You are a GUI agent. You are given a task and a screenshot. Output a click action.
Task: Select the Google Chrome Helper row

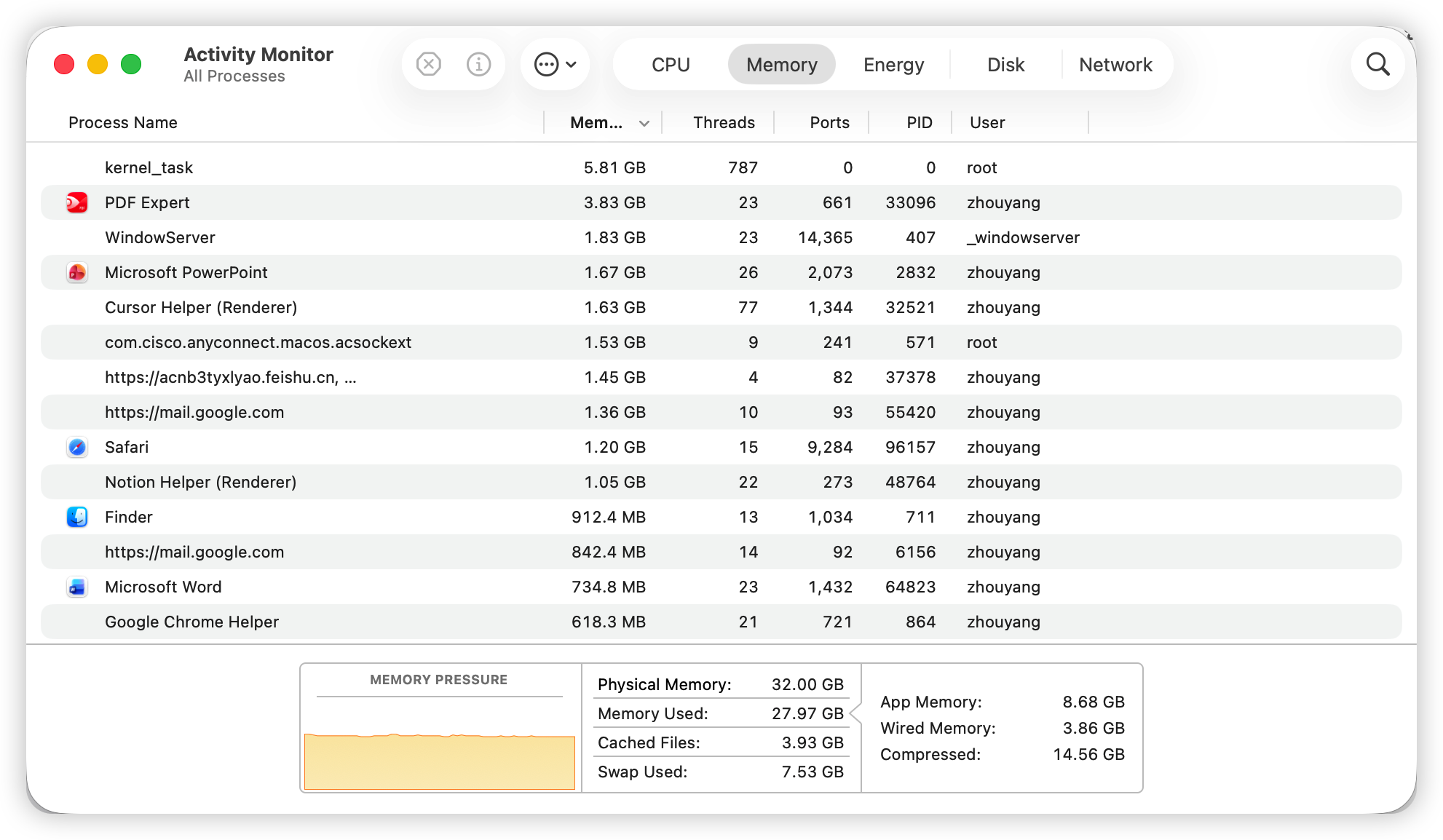point(721,622)
